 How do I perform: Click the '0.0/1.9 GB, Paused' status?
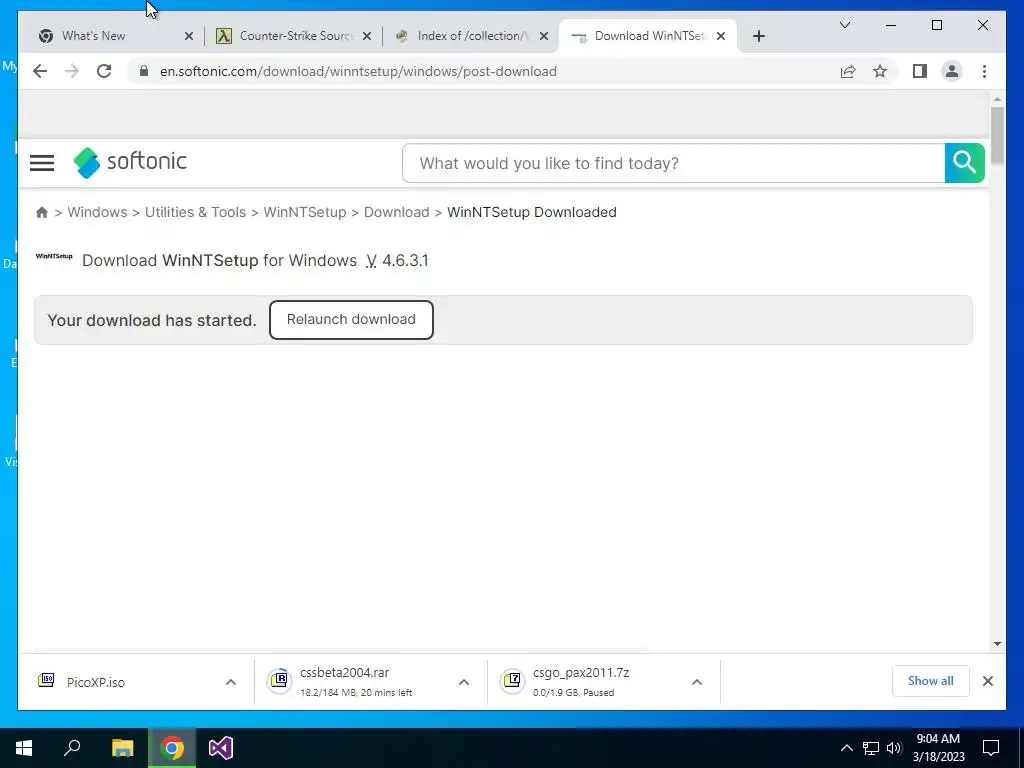[573, 692]
